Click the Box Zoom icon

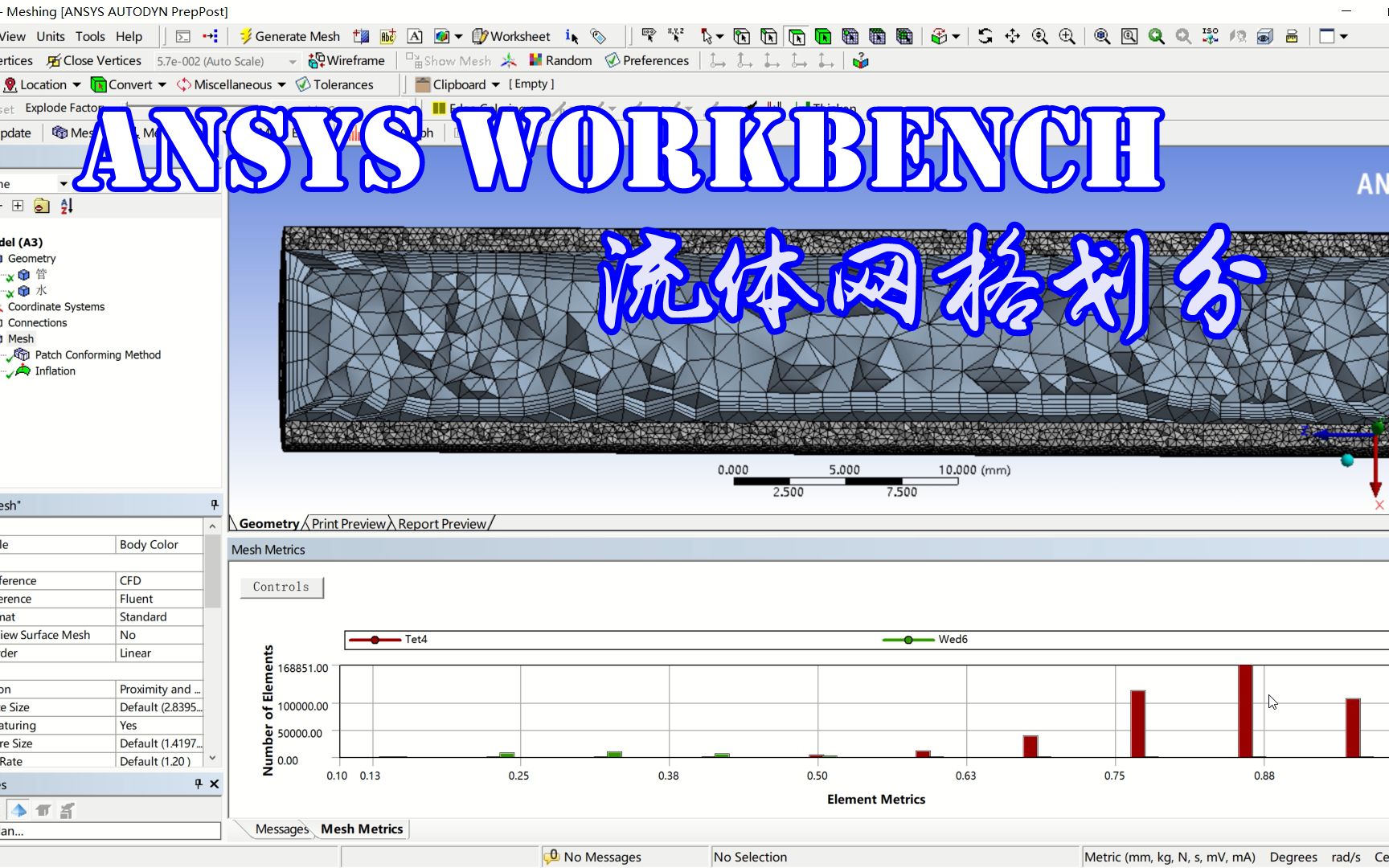[x=1067, y=36]
